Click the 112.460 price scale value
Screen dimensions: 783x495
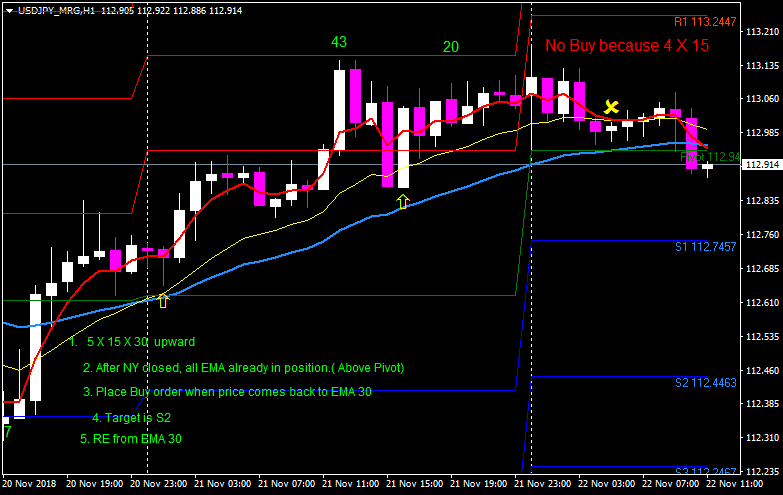tap(762, 371)
